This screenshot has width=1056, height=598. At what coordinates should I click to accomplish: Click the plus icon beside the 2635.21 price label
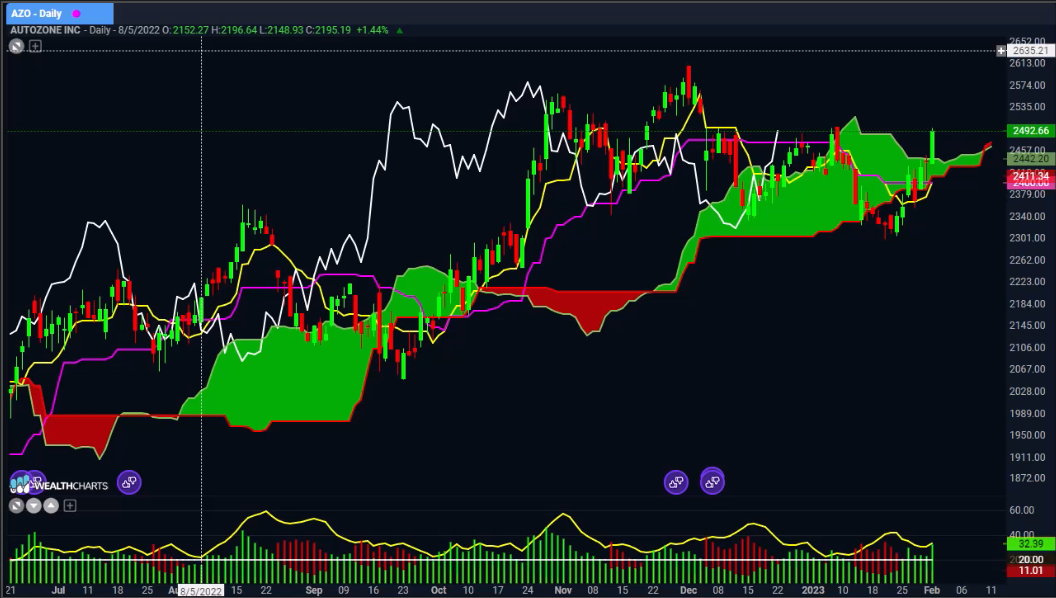pyautogui.click(x=1001, y=51)
